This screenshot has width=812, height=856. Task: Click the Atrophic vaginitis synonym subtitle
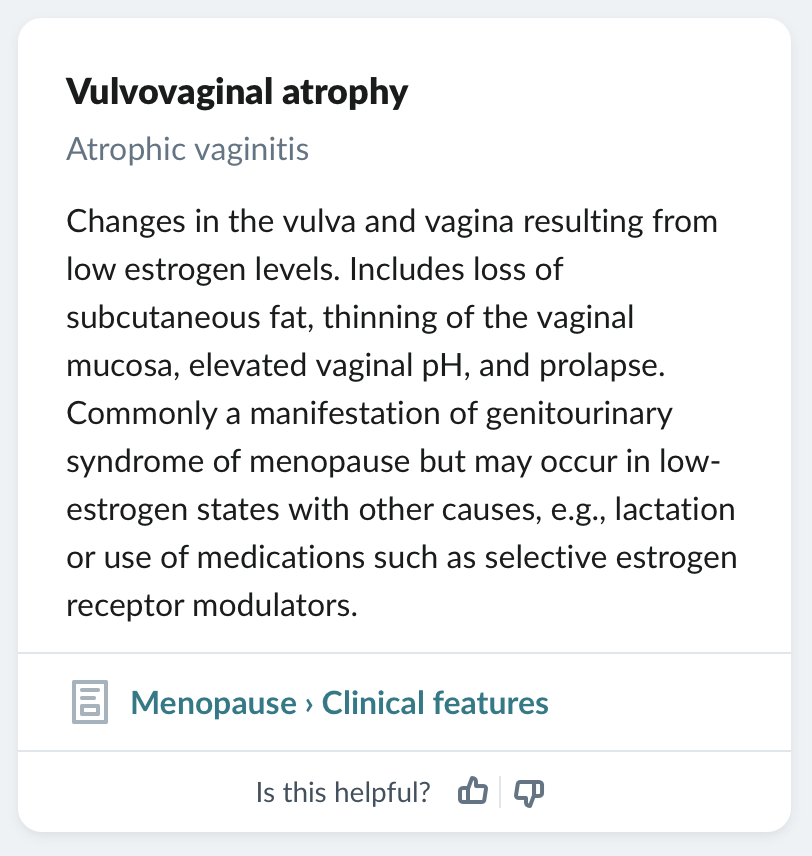tap(187, 149)
